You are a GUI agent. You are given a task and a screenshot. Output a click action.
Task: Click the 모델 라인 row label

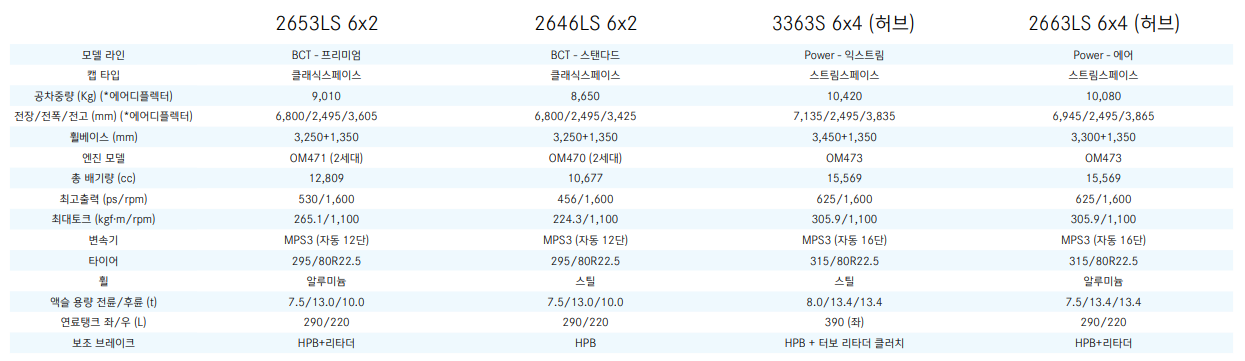(x=104, y=54)
